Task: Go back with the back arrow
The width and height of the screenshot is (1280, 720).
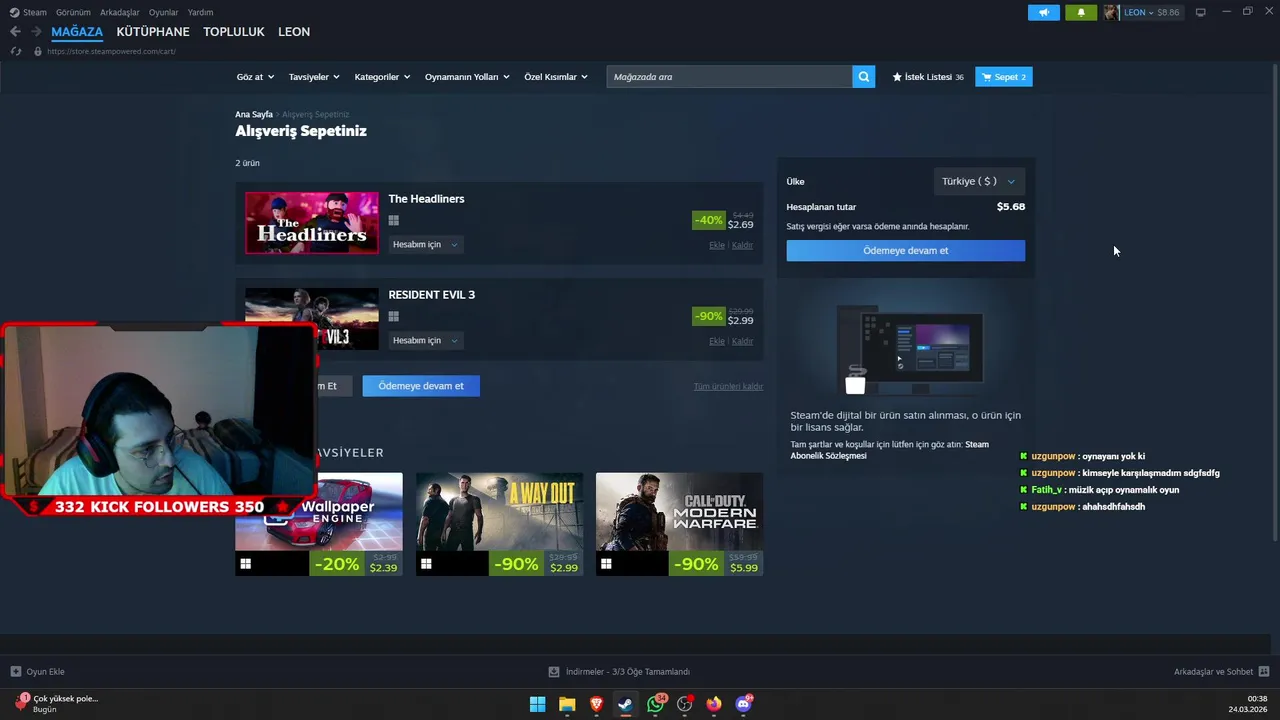Action: pyautogui.click(x=15, y=32)
